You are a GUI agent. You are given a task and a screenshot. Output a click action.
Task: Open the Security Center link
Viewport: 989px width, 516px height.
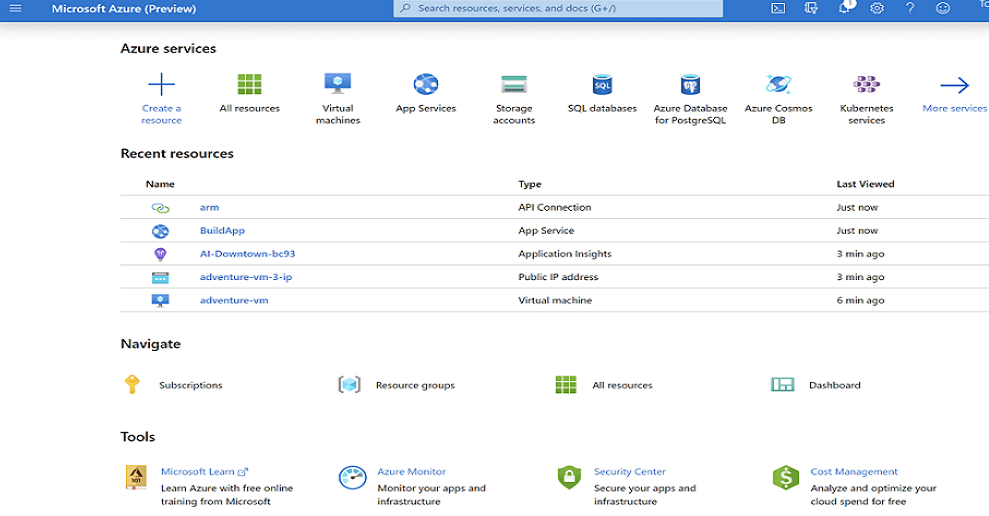(x=629, y=471)
